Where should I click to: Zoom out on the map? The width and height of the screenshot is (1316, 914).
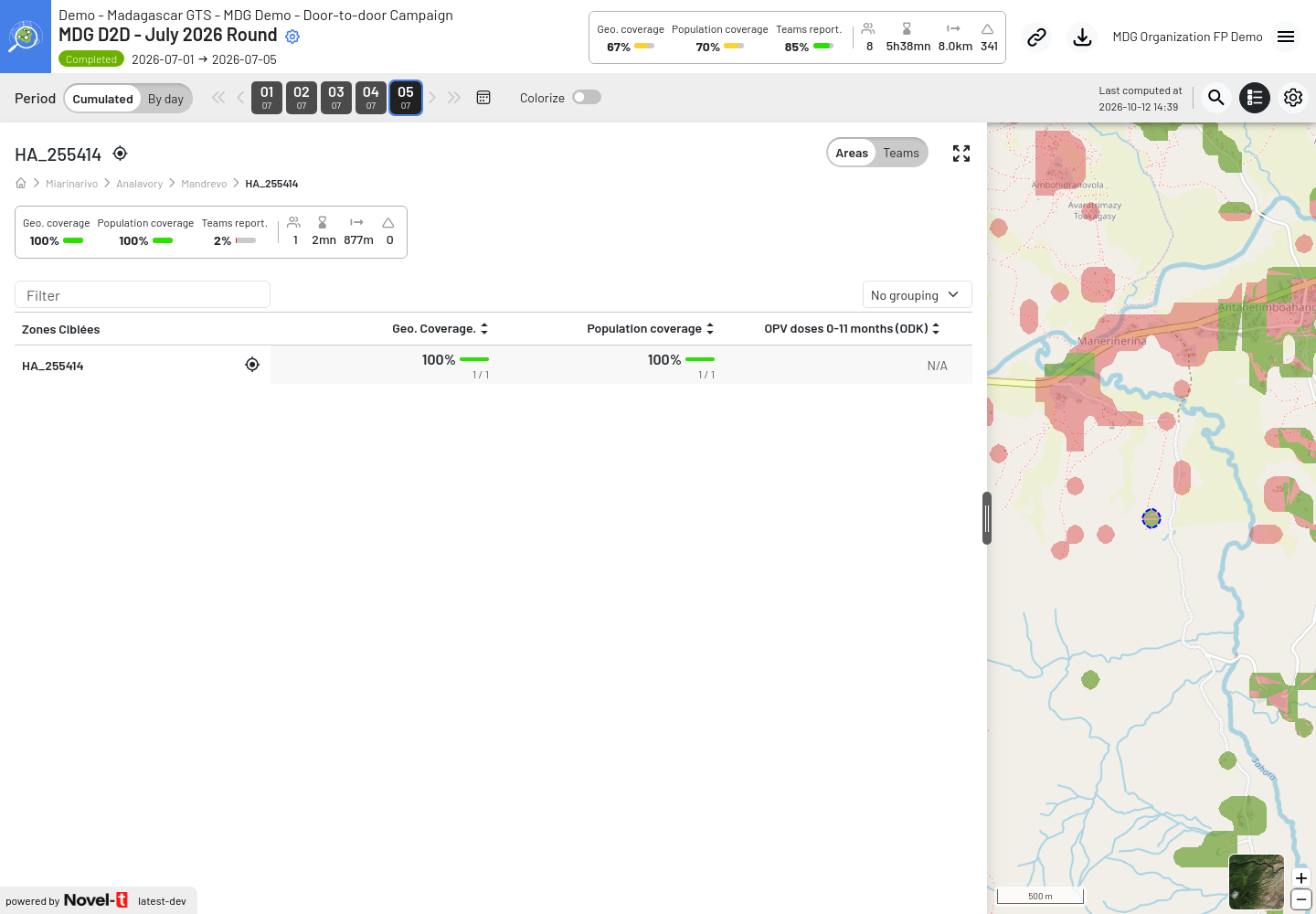(1301, 899)
